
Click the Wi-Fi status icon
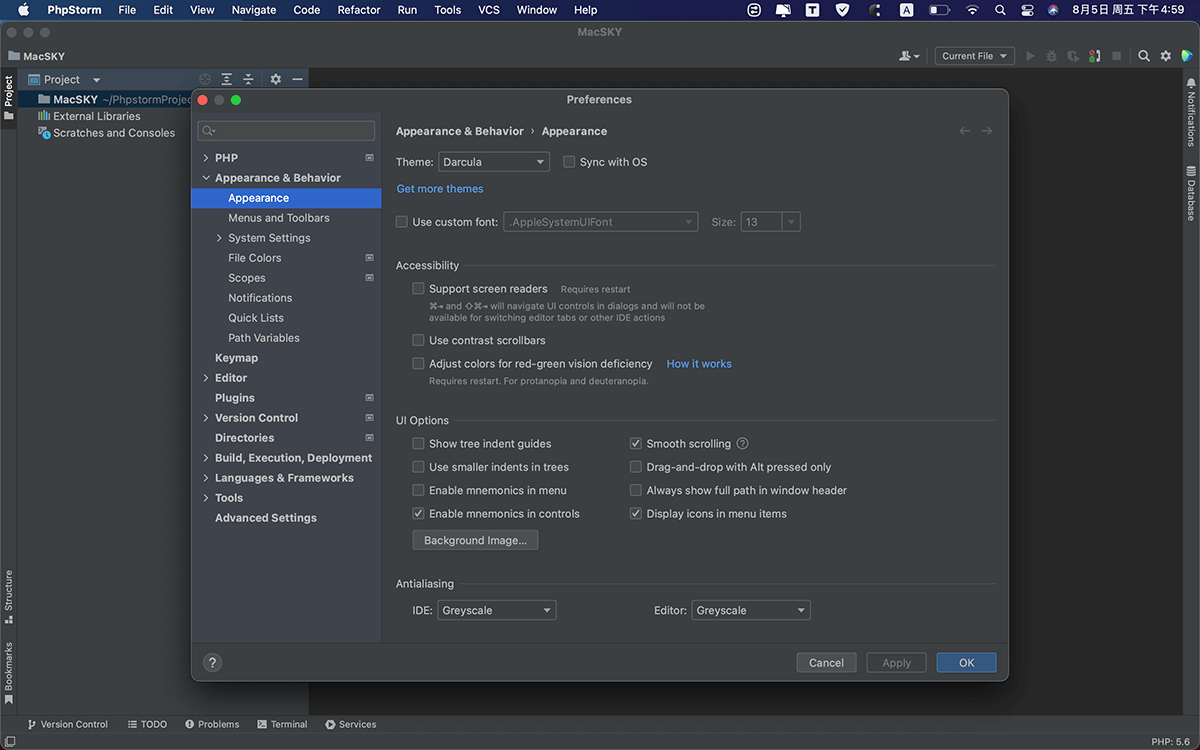[x=972, y=10]
